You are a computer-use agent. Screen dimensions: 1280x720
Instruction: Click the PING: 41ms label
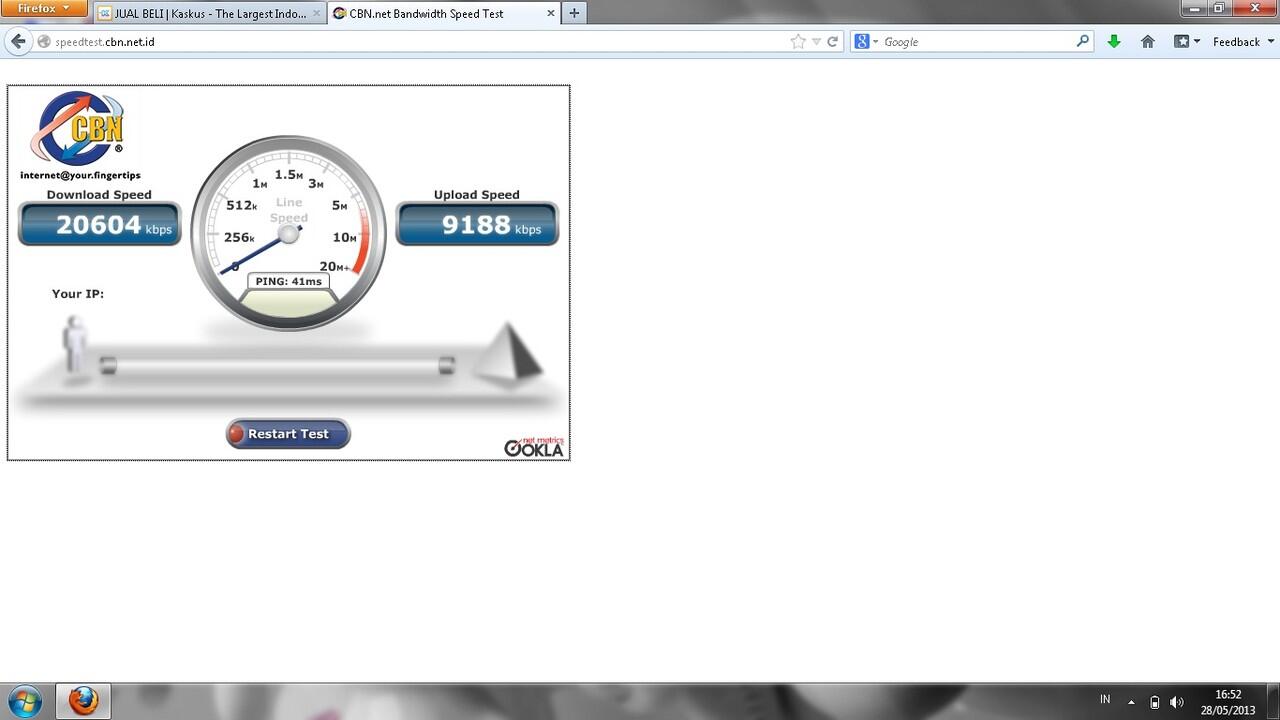tap(288, 281)
